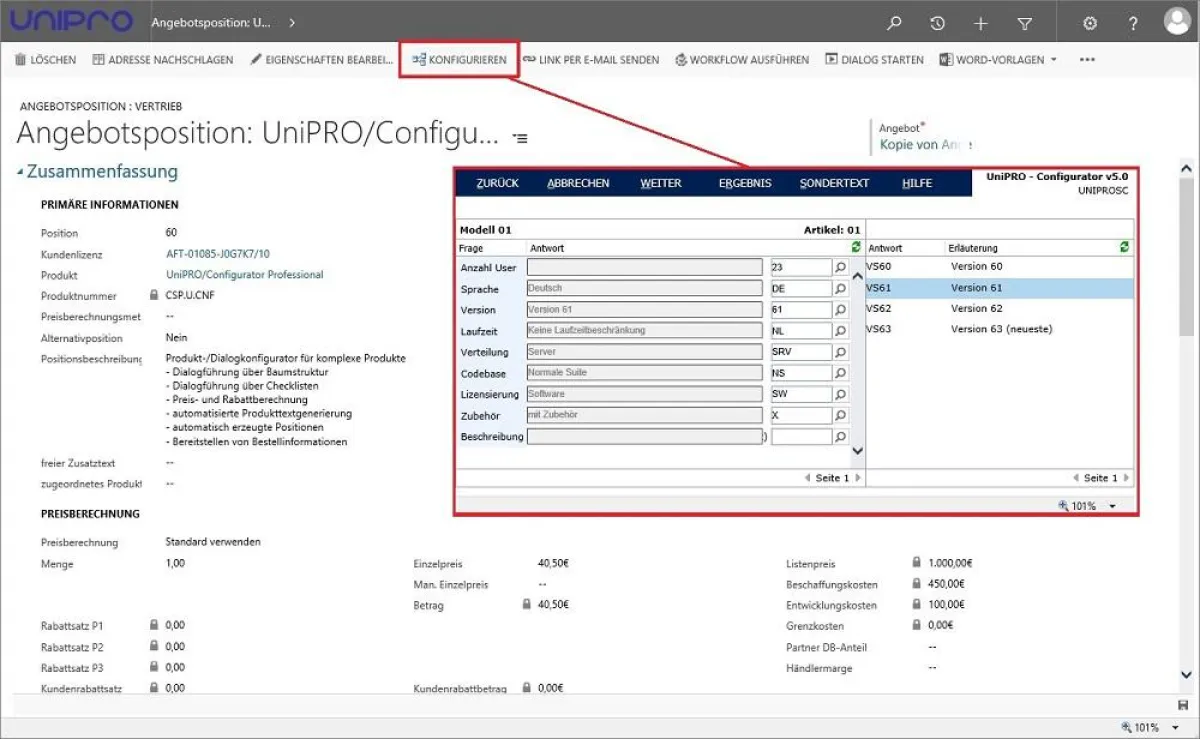Unlock the Betrag field lock

525,604
